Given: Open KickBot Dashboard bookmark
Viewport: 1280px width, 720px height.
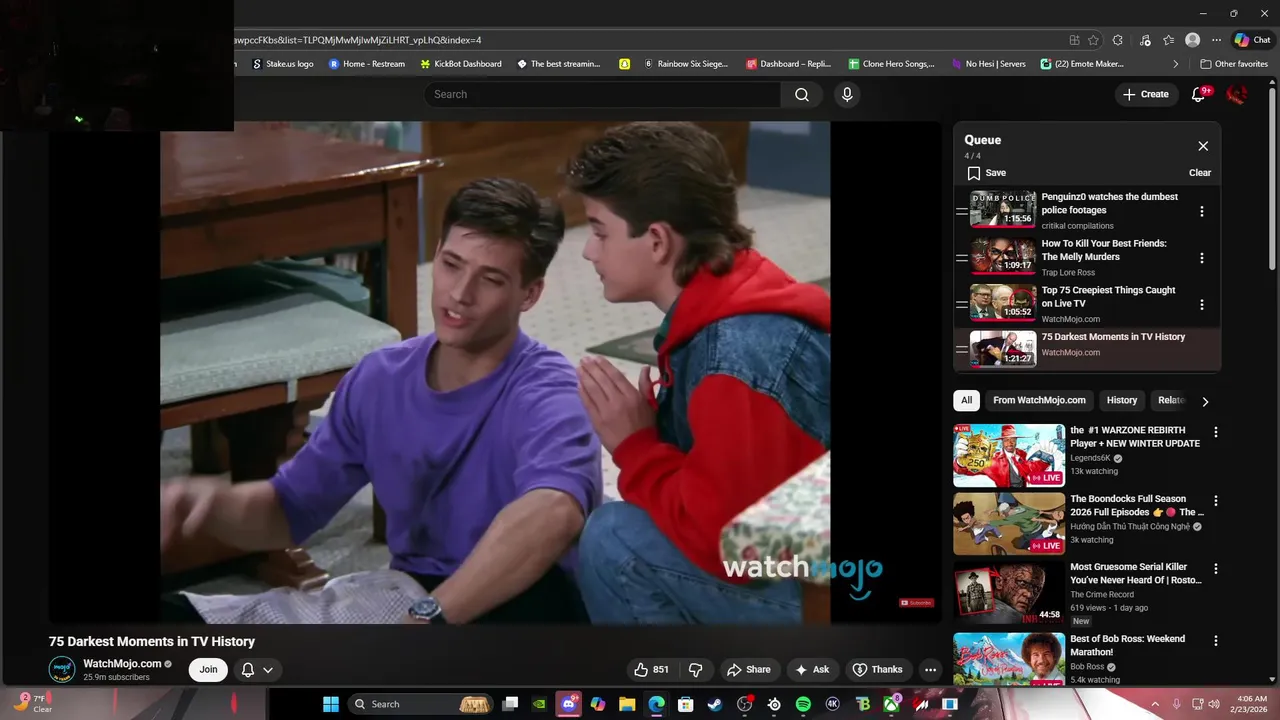Looking at the screenshot, I should tap(461, 64).
